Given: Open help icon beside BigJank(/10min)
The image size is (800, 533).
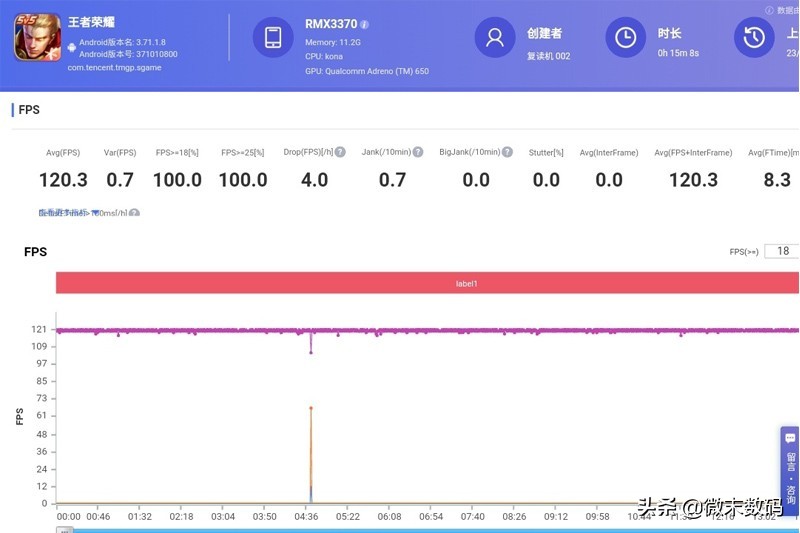Looking at the screenshot, I should tap(507, 152).
